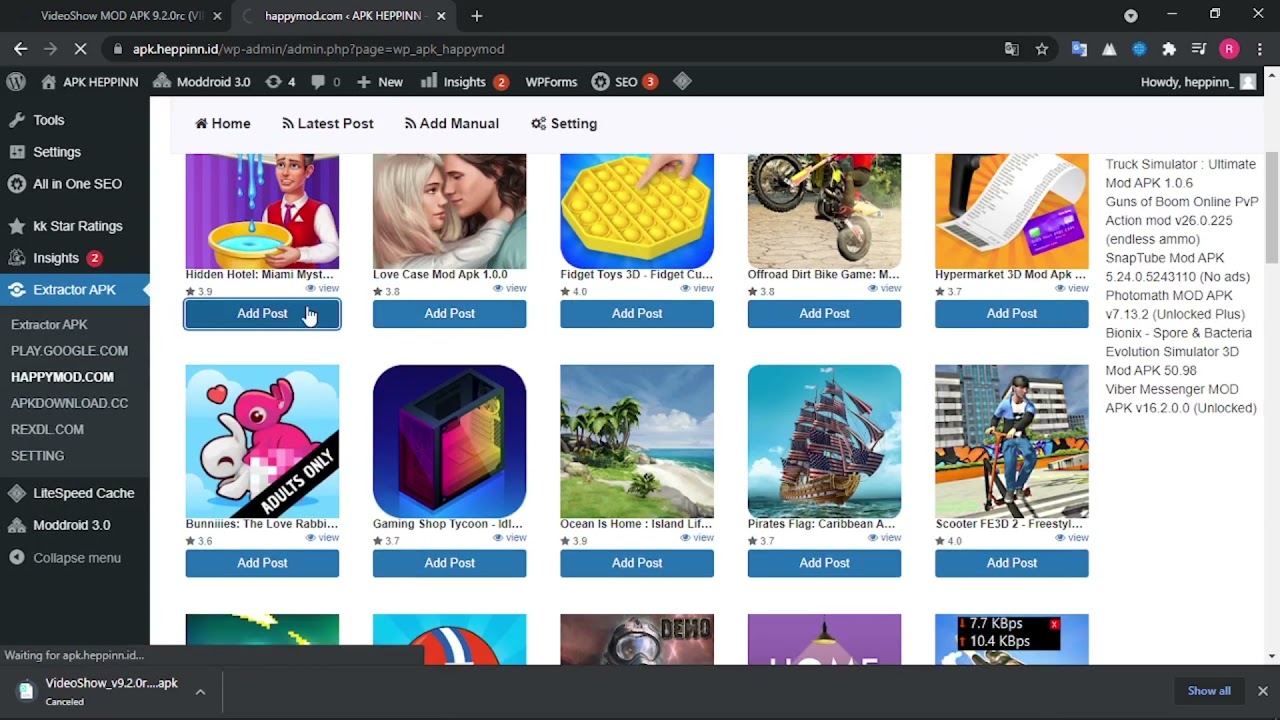Click the diamond icon after SEO
Screen dimensions: 1280x720
[682, 82]
